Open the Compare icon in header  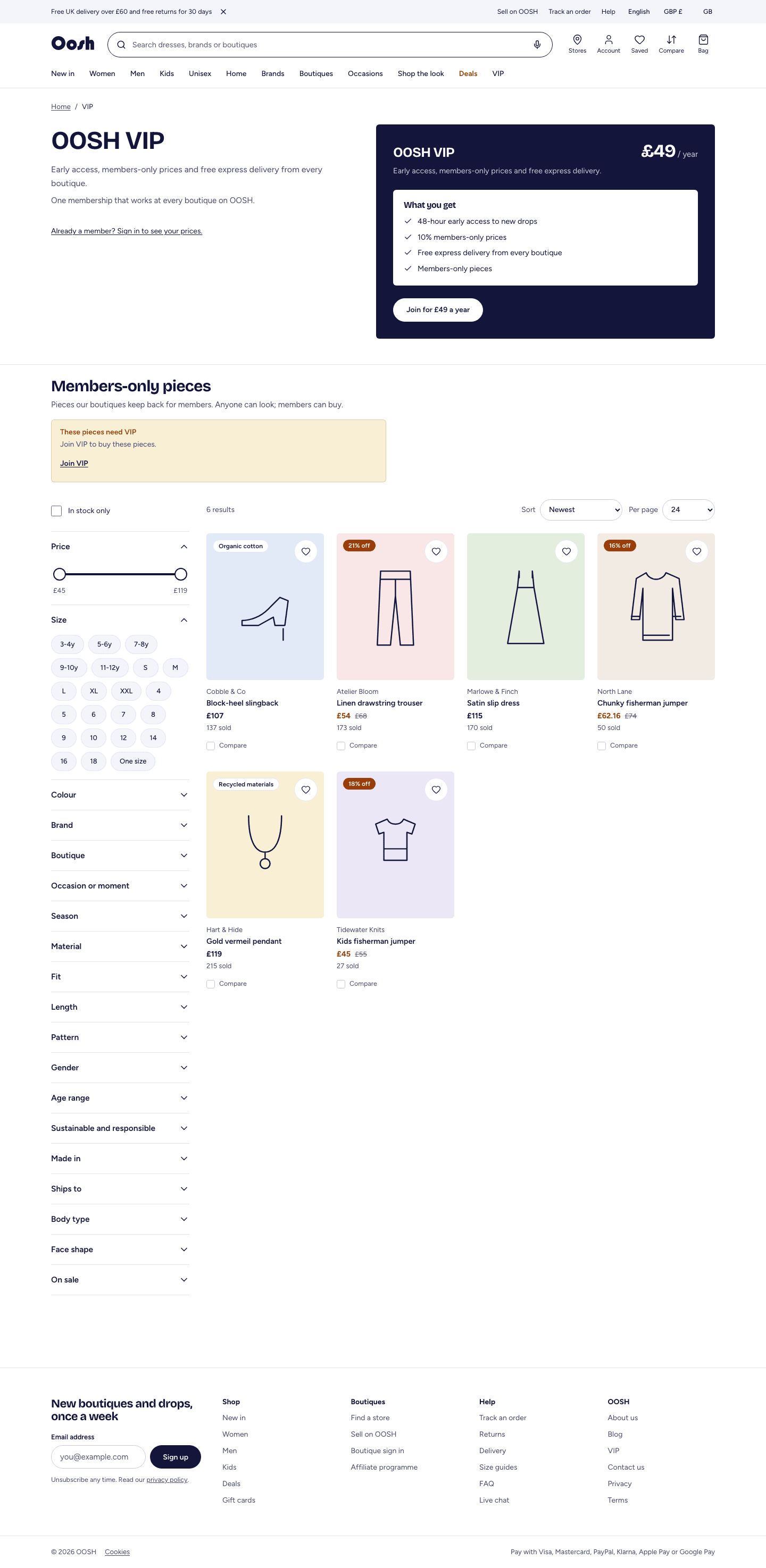pos(671,45)
